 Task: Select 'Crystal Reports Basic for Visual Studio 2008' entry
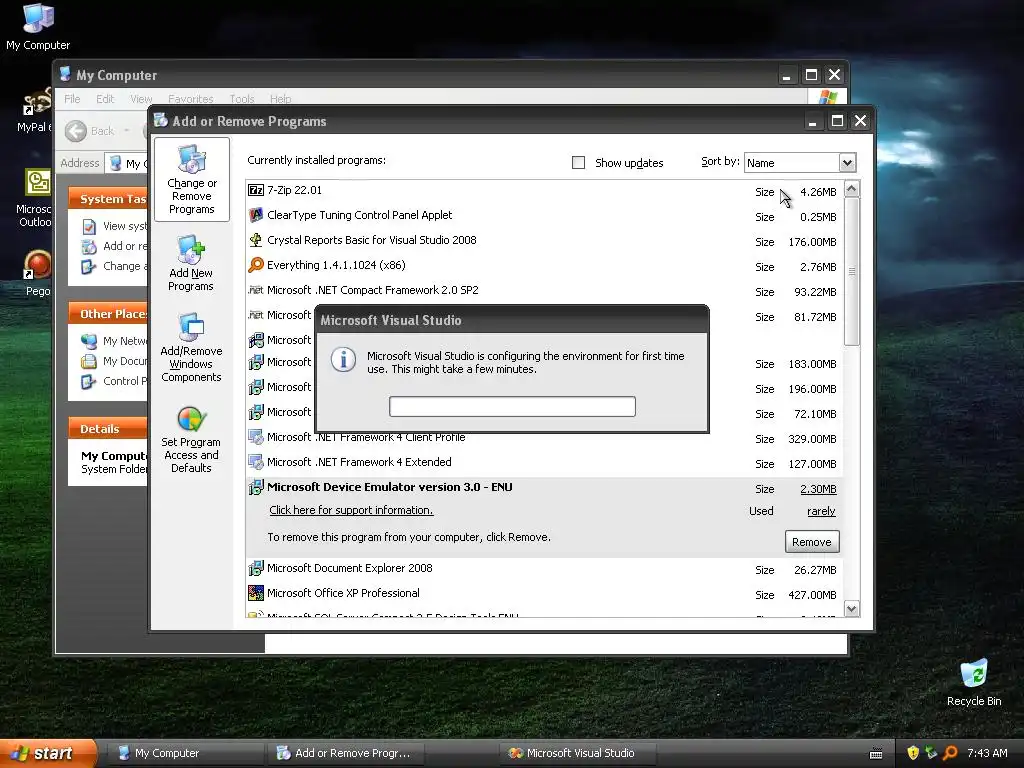[372, 240]
